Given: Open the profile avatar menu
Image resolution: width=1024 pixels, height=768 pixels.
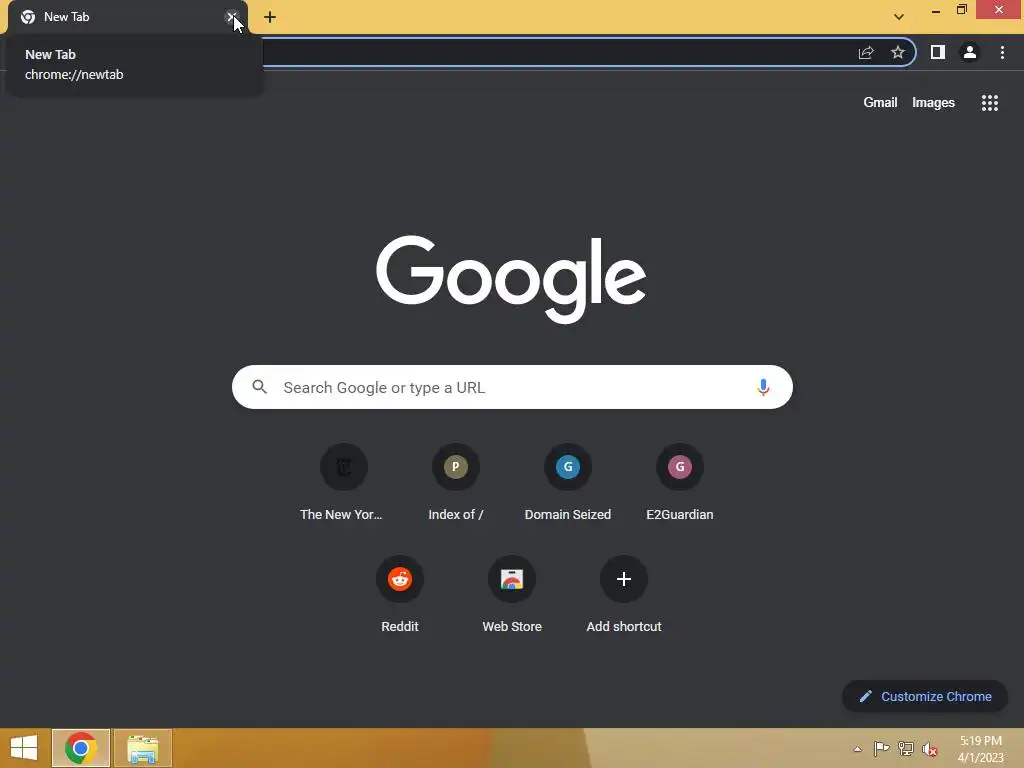Looking at the screenshot, I should 970,52.
